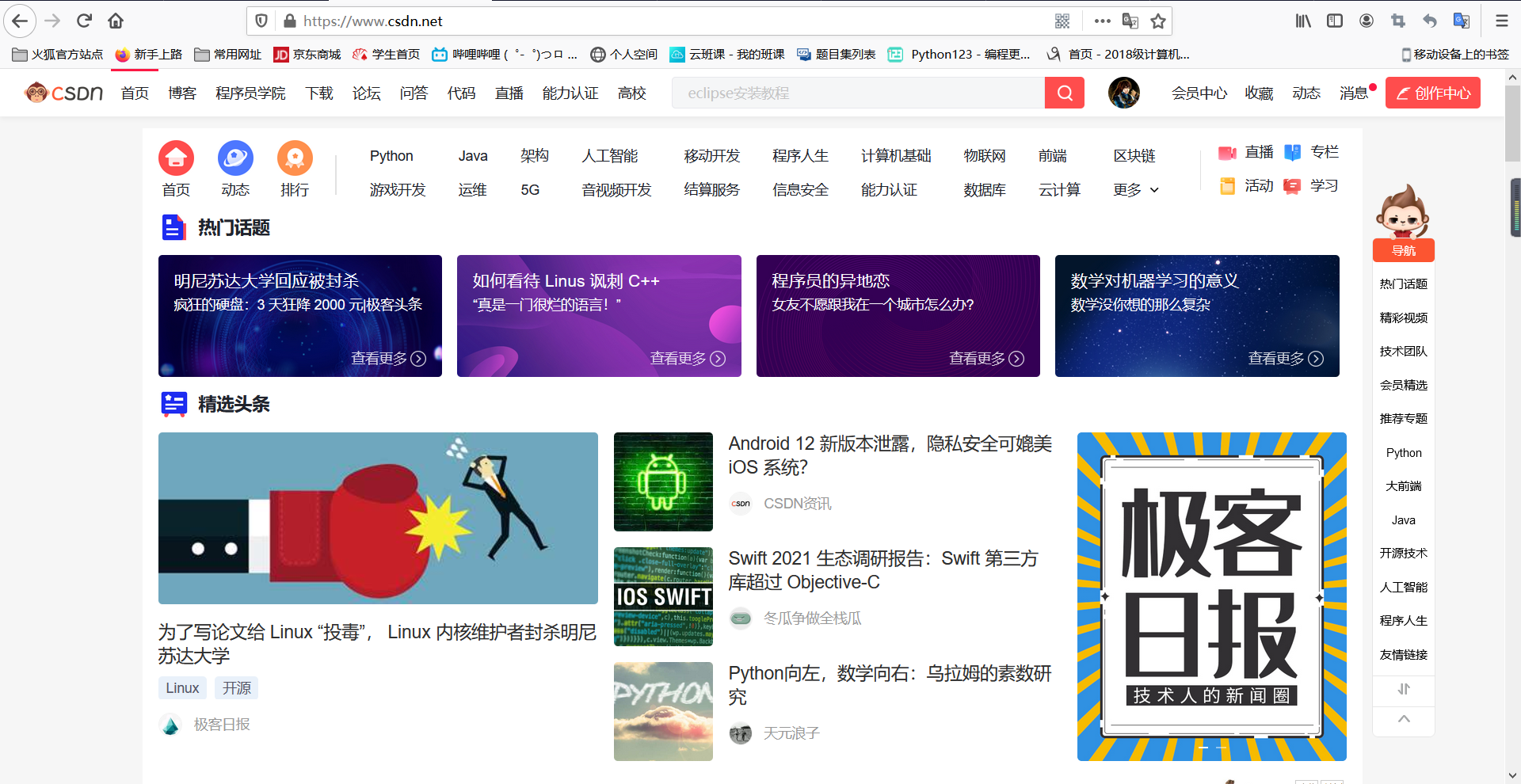Image resolution: width=1521 pixels, height=784 pixels.
Task: Open the Firefox hamburger menu
Action: (x=1501, y=21)
